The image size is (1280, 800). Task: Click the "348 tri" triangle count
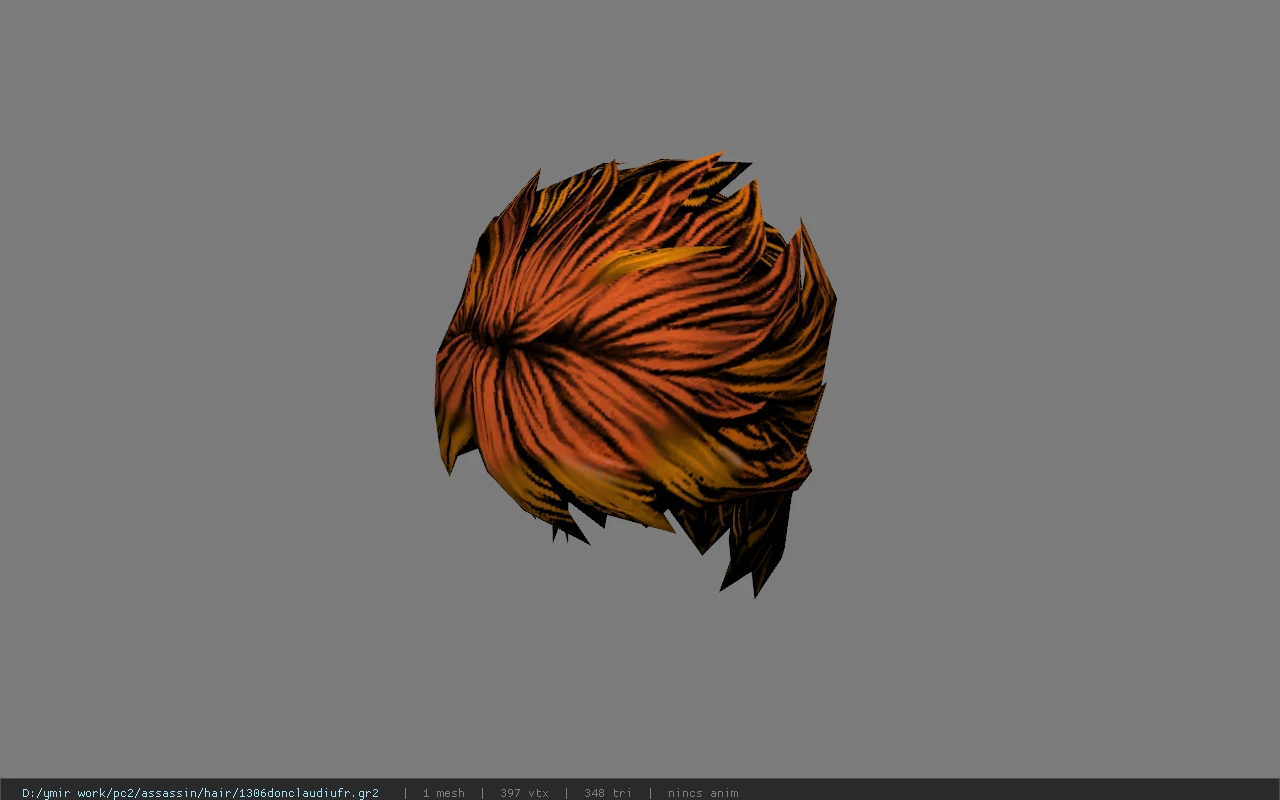pos(607,793)
